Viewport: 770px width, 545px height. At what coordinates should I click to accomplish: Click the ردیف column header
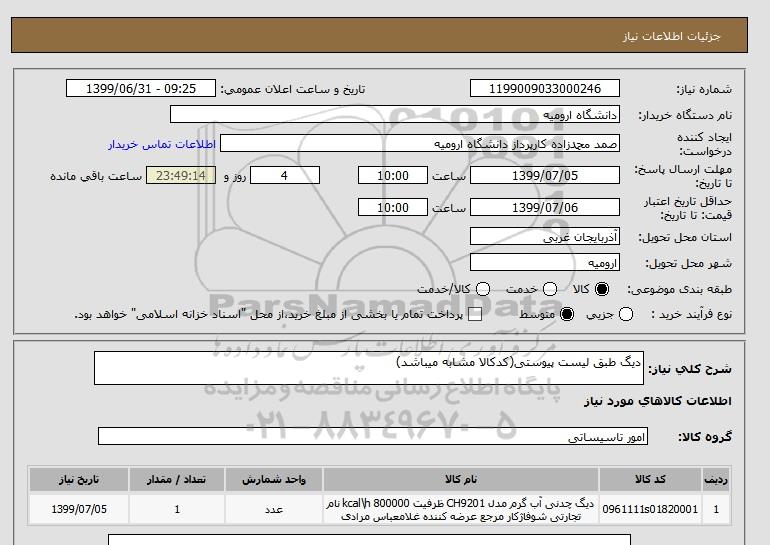(x=716, y=479)
